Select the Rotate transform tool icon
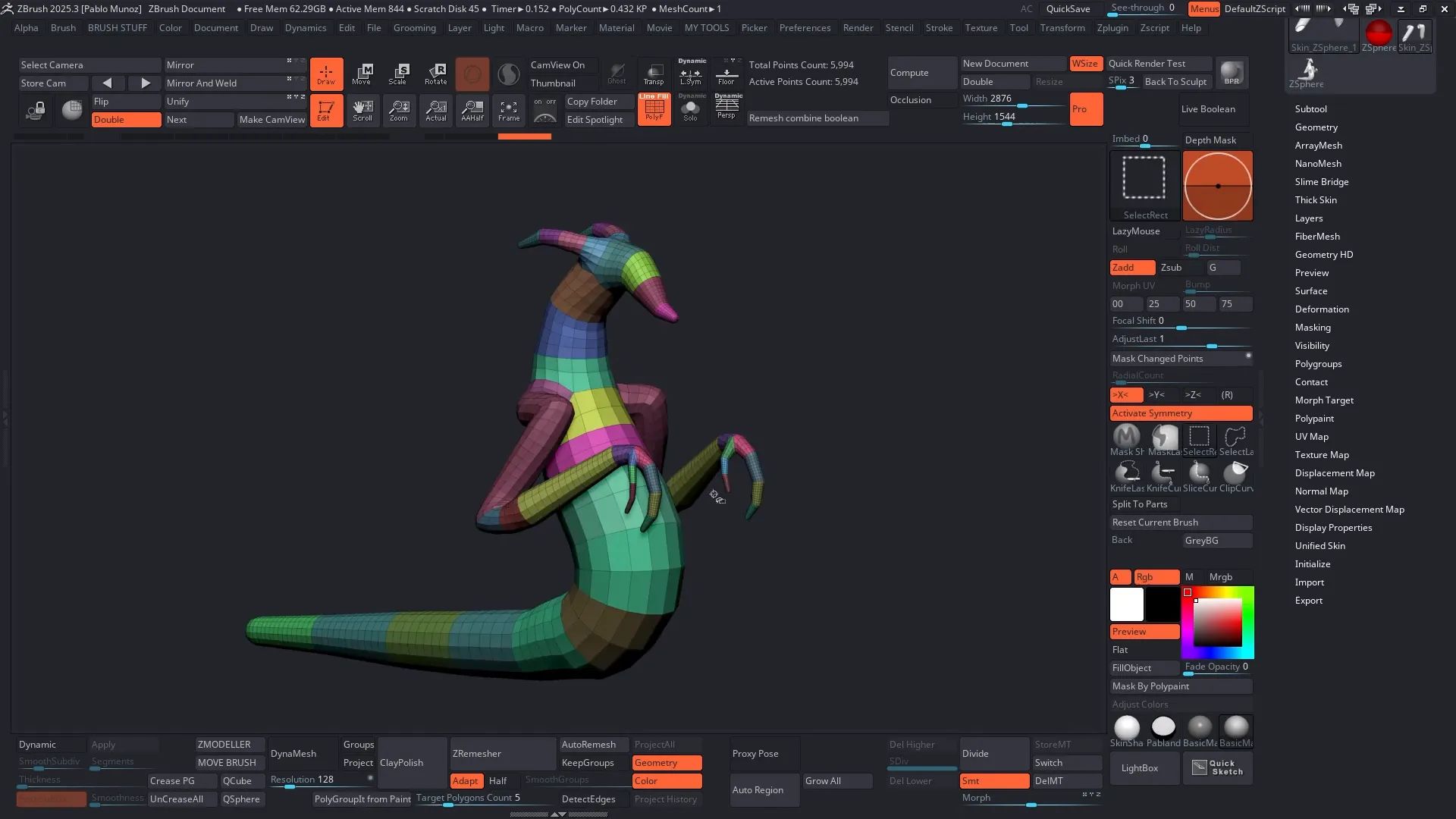 click(x=436, y=73)
